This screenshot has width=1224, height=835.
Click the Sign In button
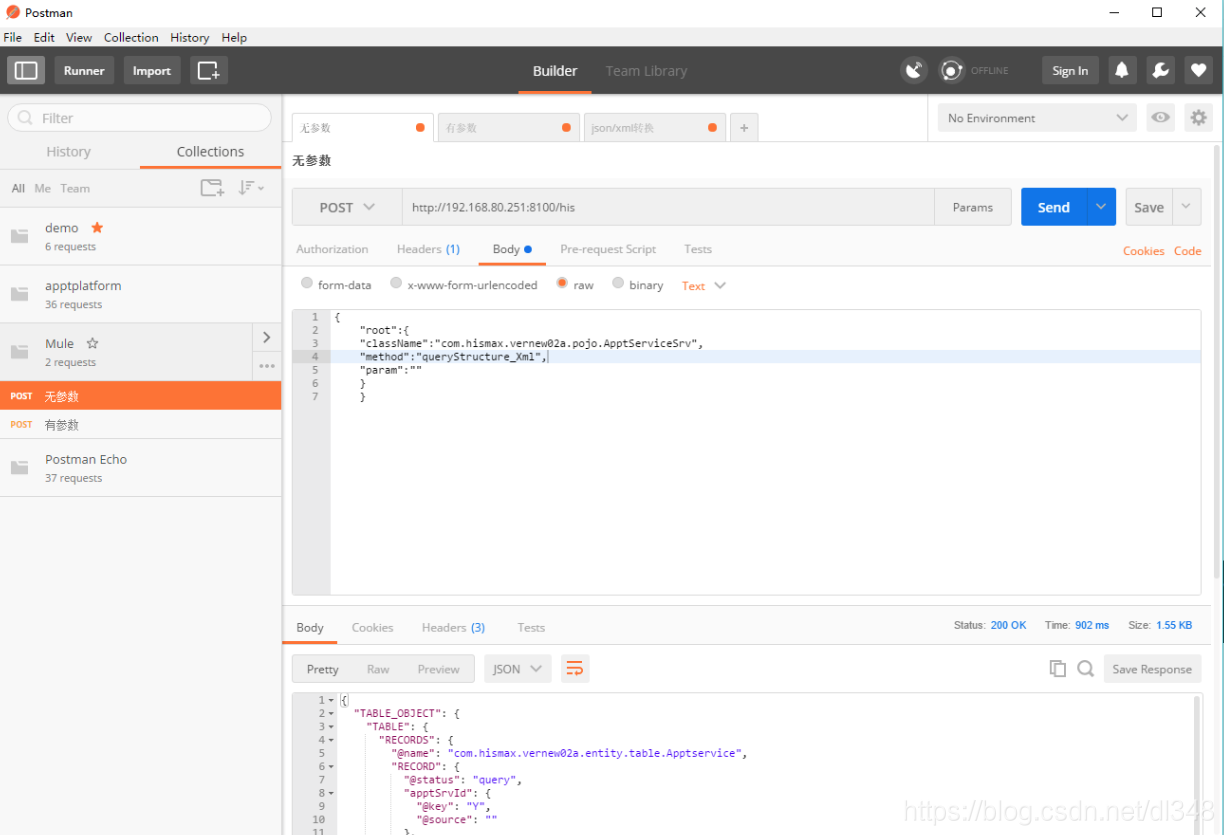1070,71
